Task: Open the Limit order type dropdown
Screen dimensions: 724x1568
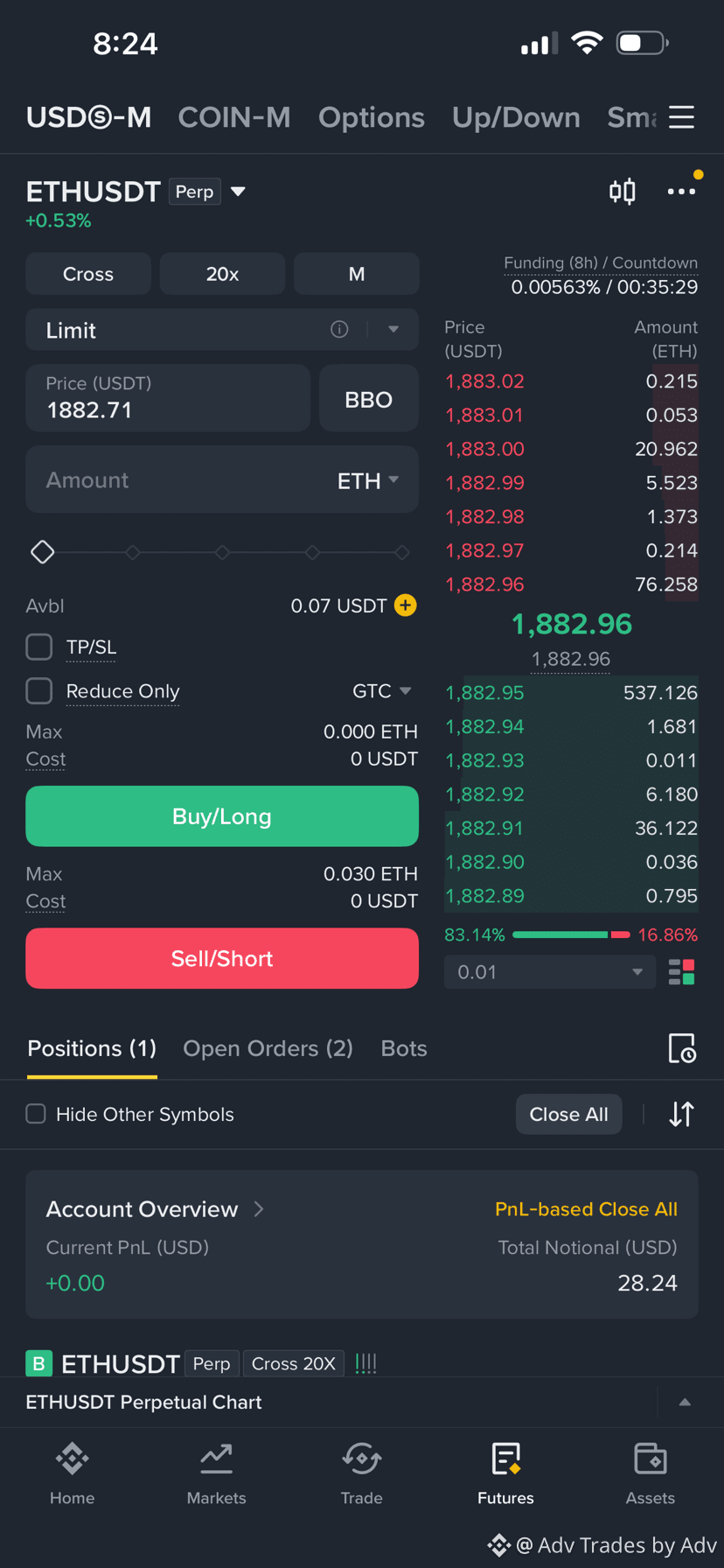Action: (x=222, y=330)
